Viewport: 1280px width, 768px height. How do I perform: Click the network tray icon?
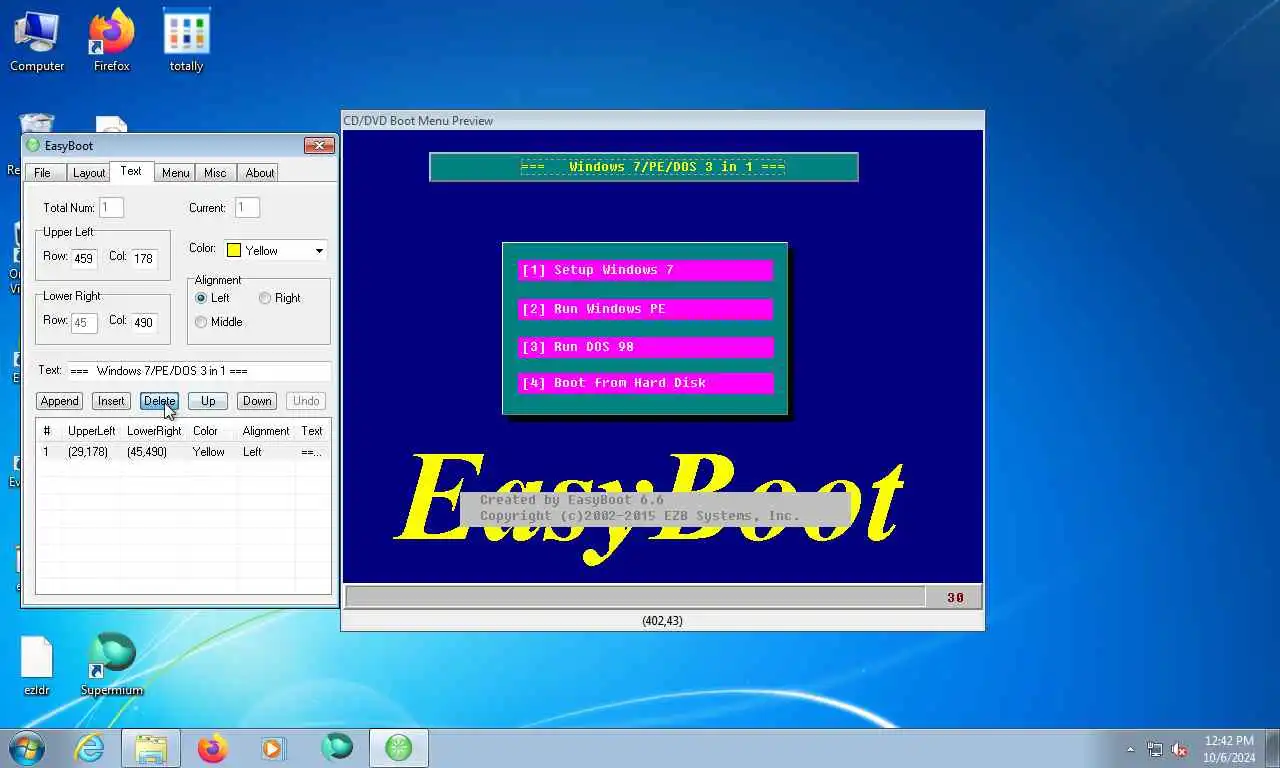click(1155, 749)
